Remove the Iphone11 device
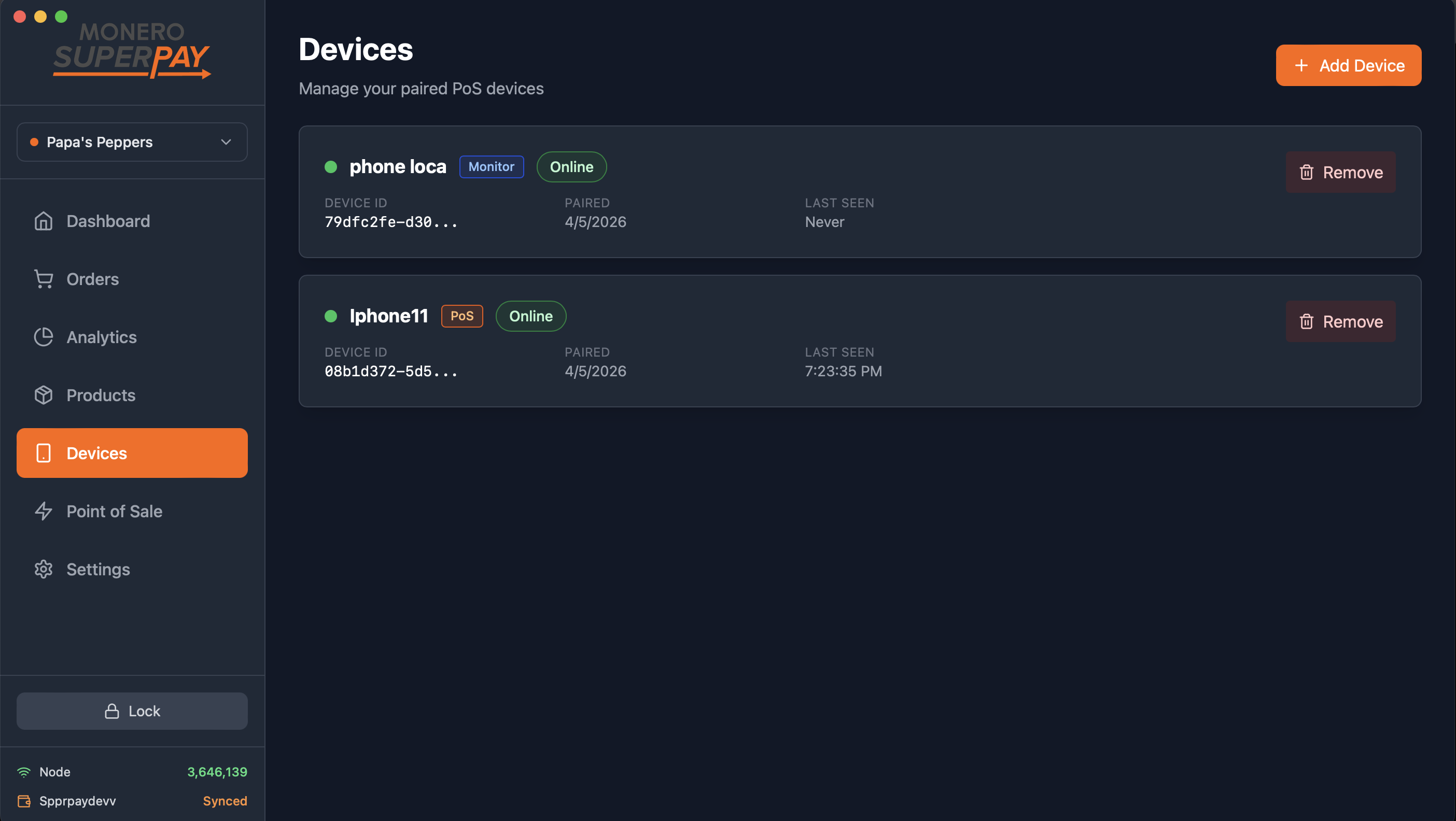 (x=1341, y=321)
